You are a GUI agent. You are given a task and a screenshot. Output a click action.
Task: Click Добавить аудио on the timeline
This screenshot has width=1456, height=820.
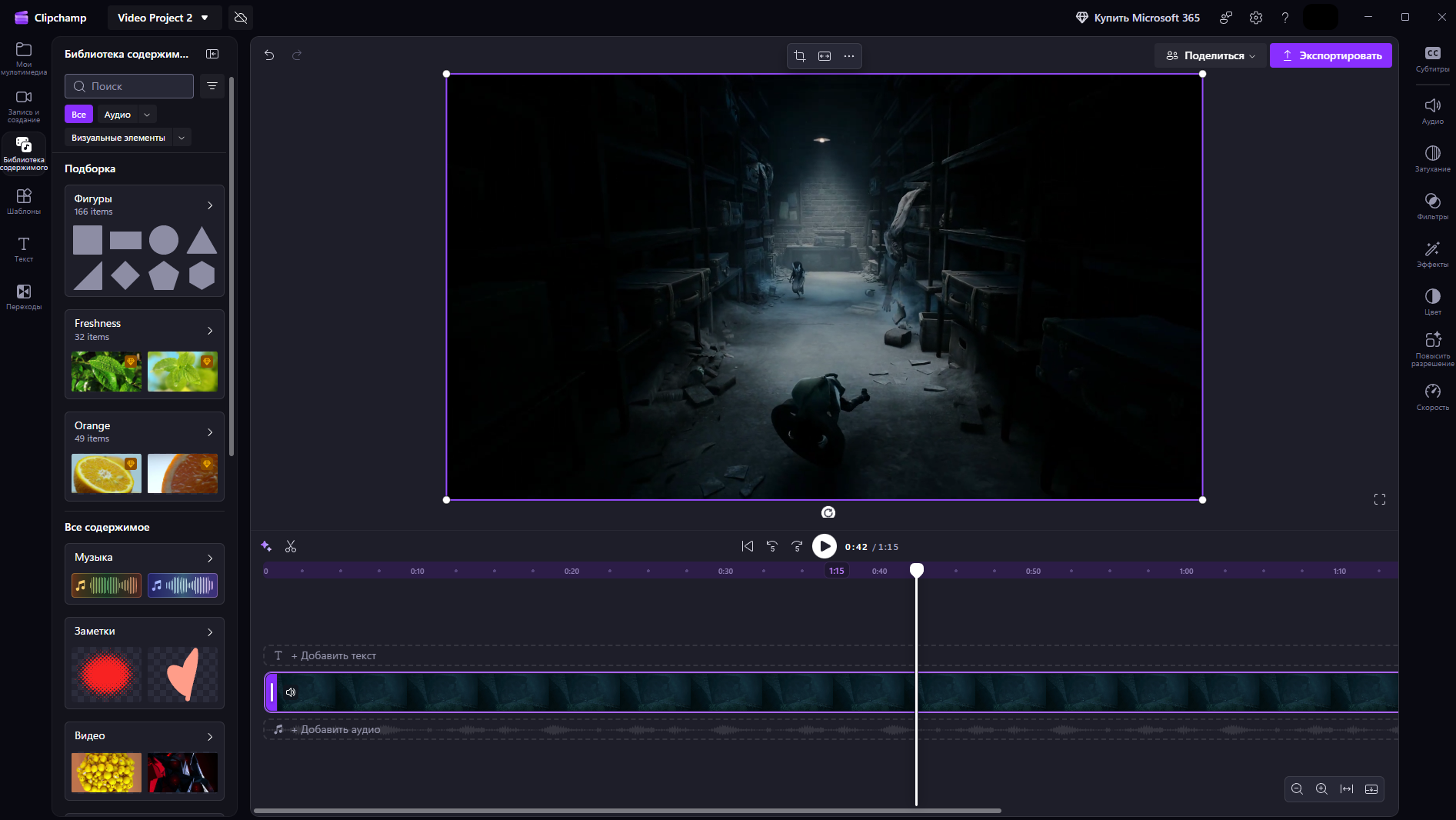click(335, 729)
